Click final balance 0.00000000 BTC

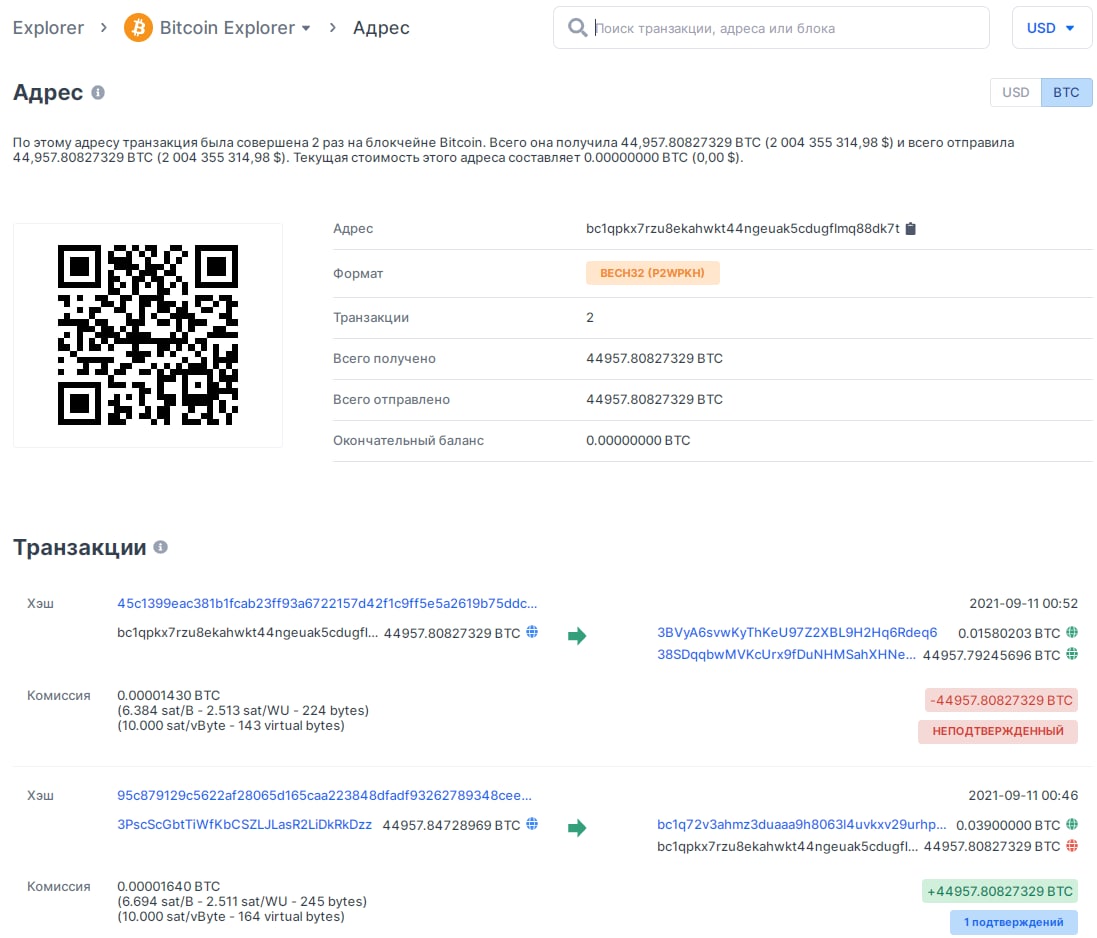tap(638, 441)
